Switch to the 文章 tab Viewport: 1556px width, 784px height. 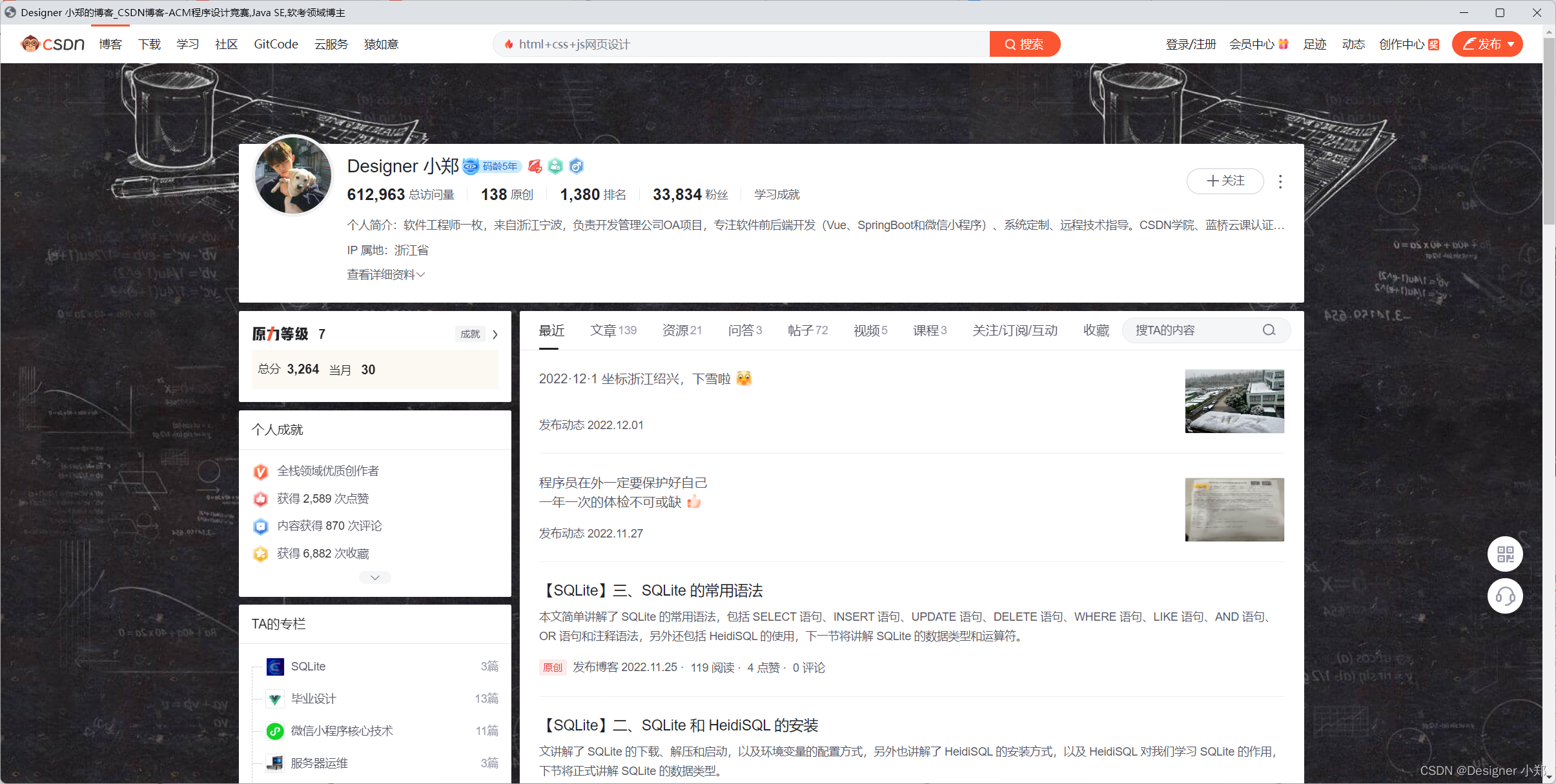point(613,330)
